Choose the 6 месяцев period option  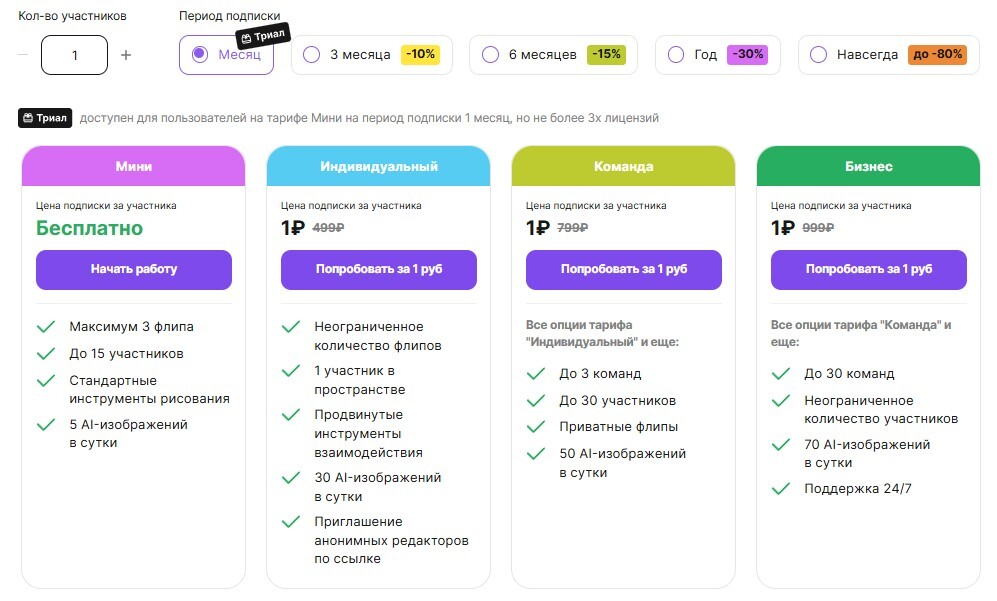click(x=553, y=55)
